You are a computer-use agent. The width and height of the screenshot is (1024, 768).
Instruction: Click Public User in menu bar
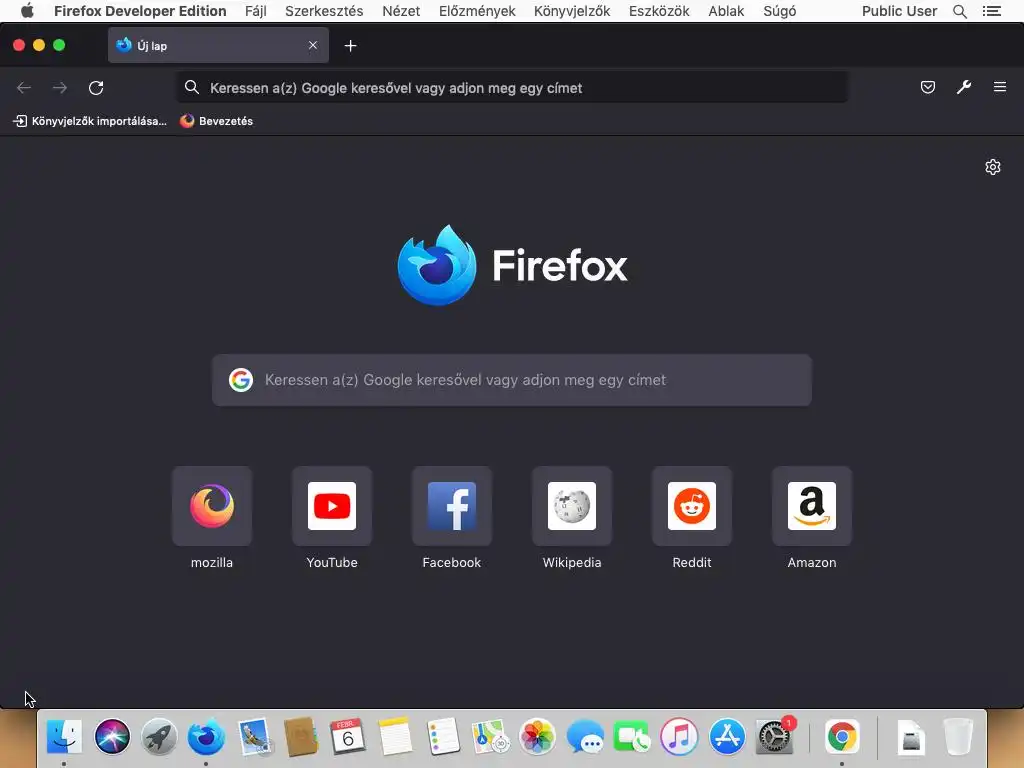pos(899,11)
